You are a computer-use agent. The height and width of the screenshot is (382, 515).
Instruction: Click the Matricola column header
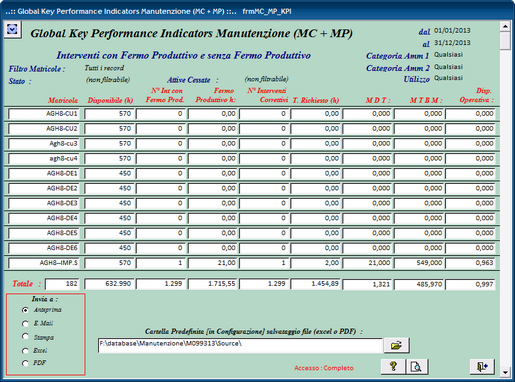click(63, 100)
